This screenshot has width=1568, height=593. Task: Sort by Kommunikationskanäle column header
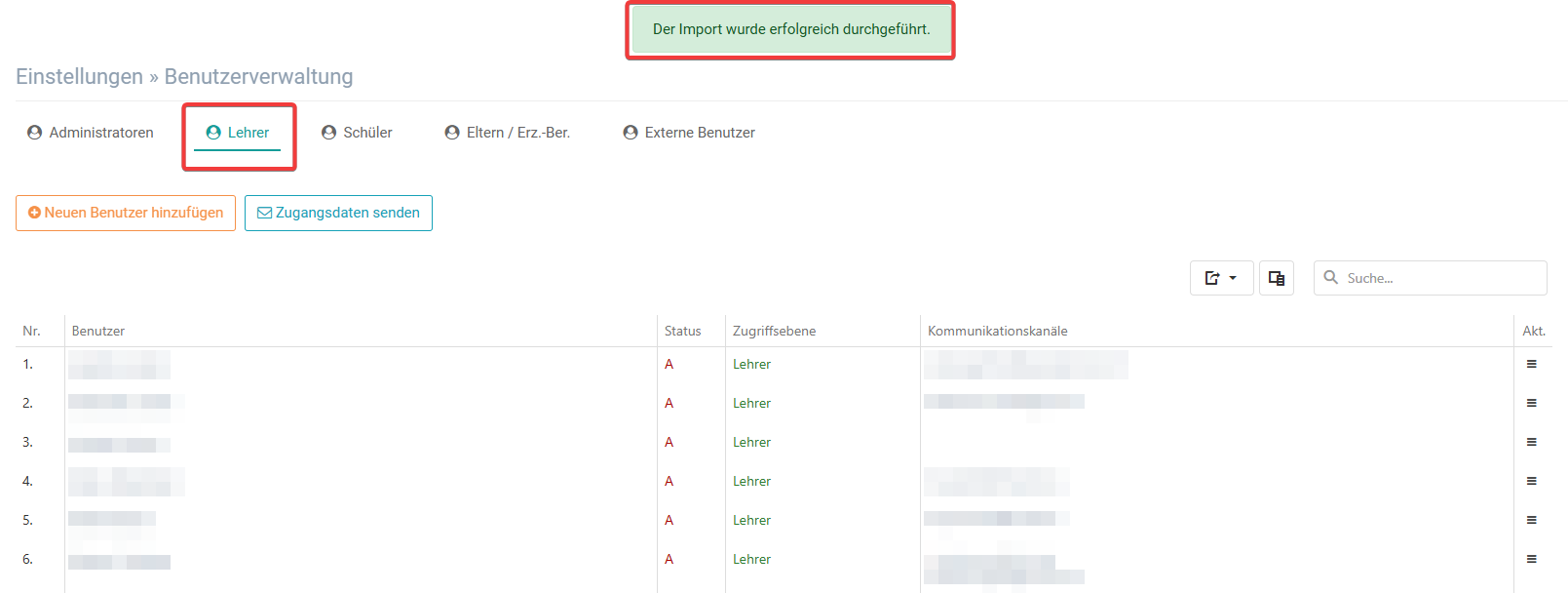pyautogui.click(x=998, y=332)
